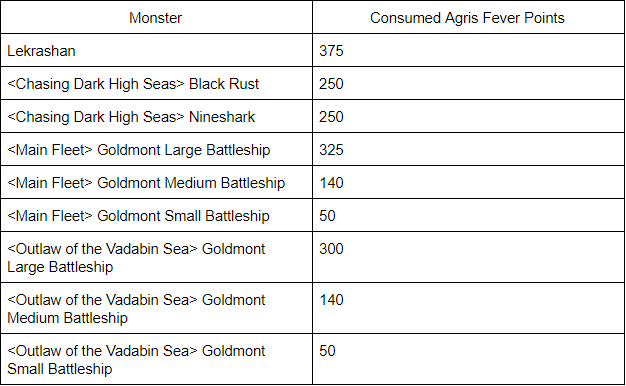Click Outlaw of Vadabin Sea Small Battleship
This screenshot has width=626, height=386.
click(156, 359)
